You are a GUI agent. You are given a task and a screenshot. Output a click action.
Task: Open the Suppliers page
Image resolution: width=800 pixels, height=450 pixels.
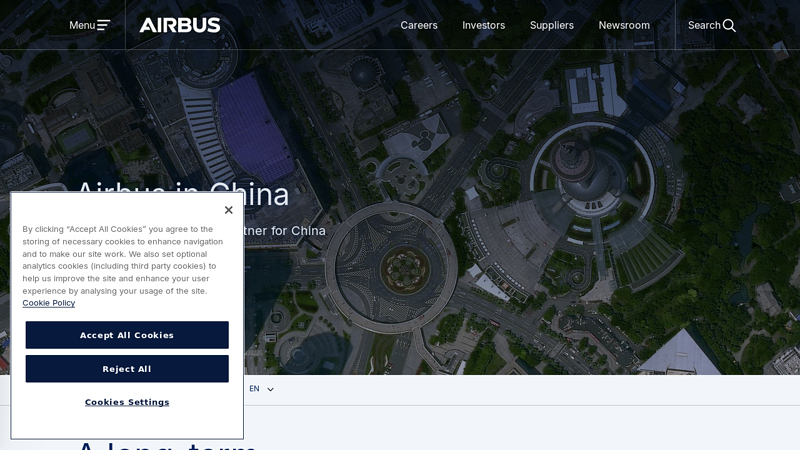coord(552,25)
